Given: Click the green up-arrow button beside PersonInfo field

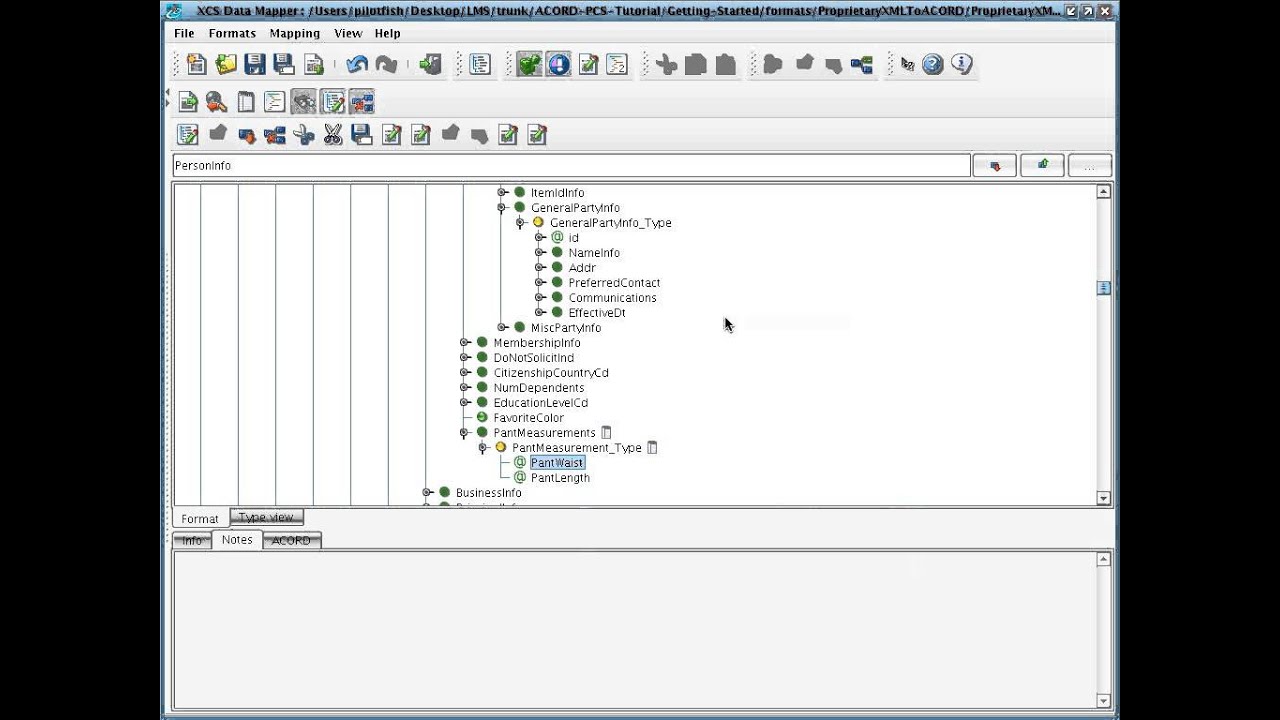Looking at the screenshot, I should tap(1043, 166).
